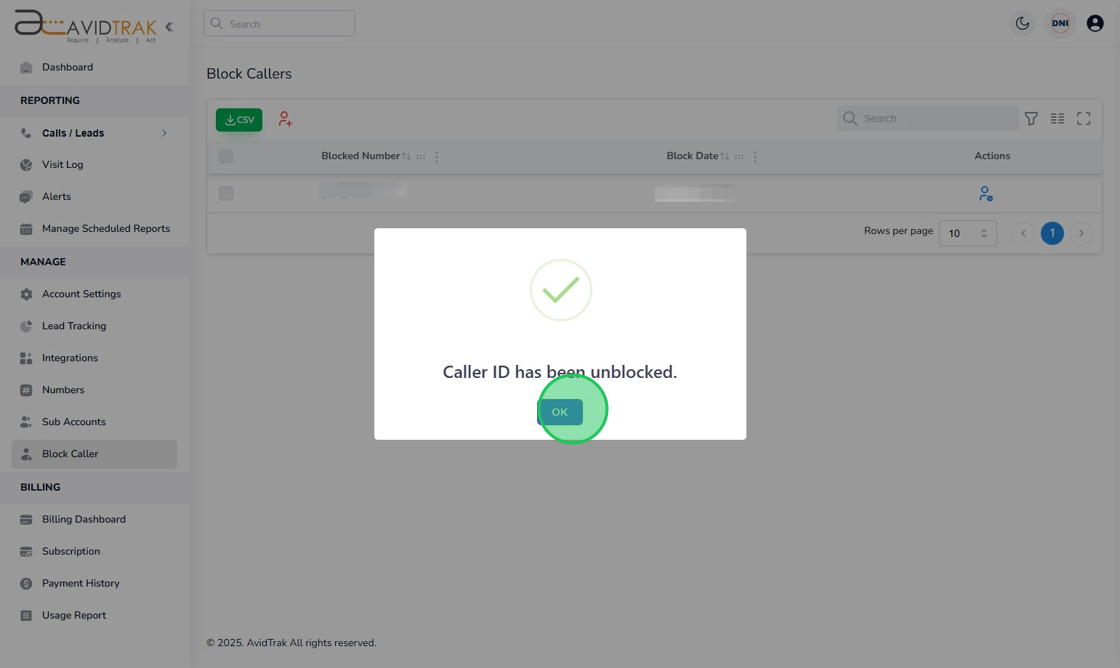This screenshot has height=668, width=1120.
Task: Open the user profile account icon
Action: (x=1095, y=23)
